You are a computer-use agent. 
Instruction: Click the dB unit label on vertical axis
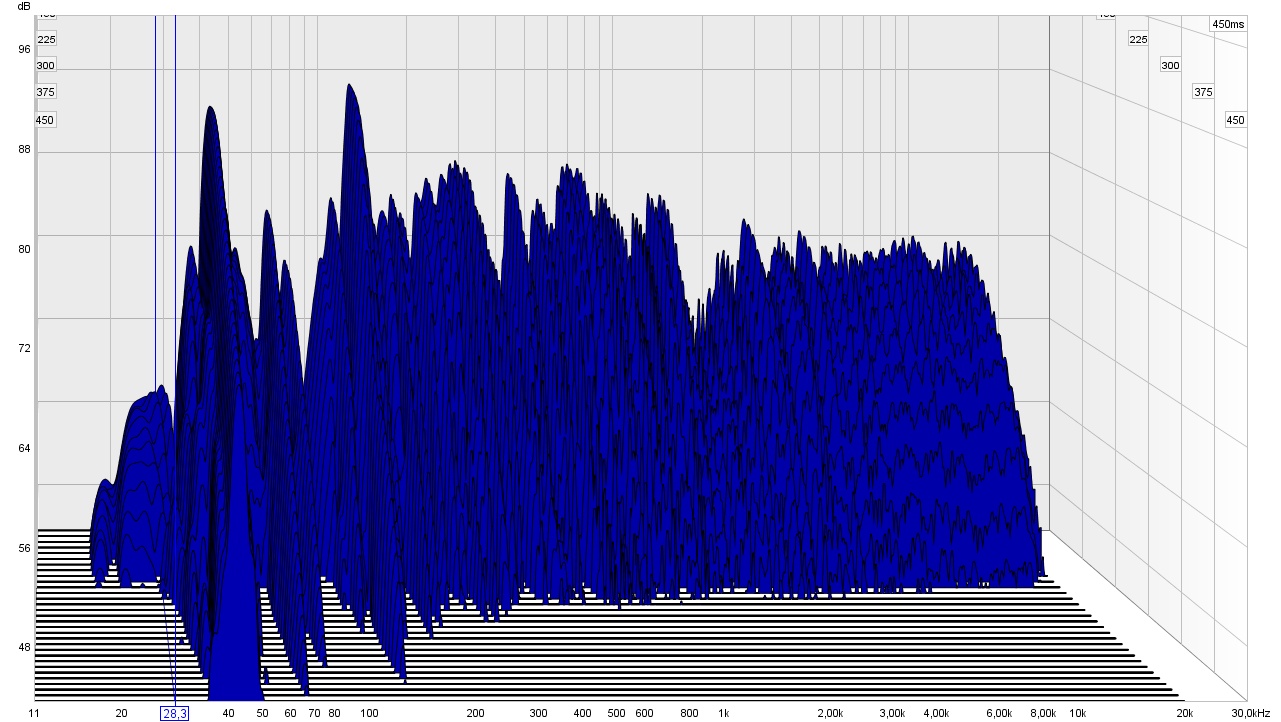24,6
